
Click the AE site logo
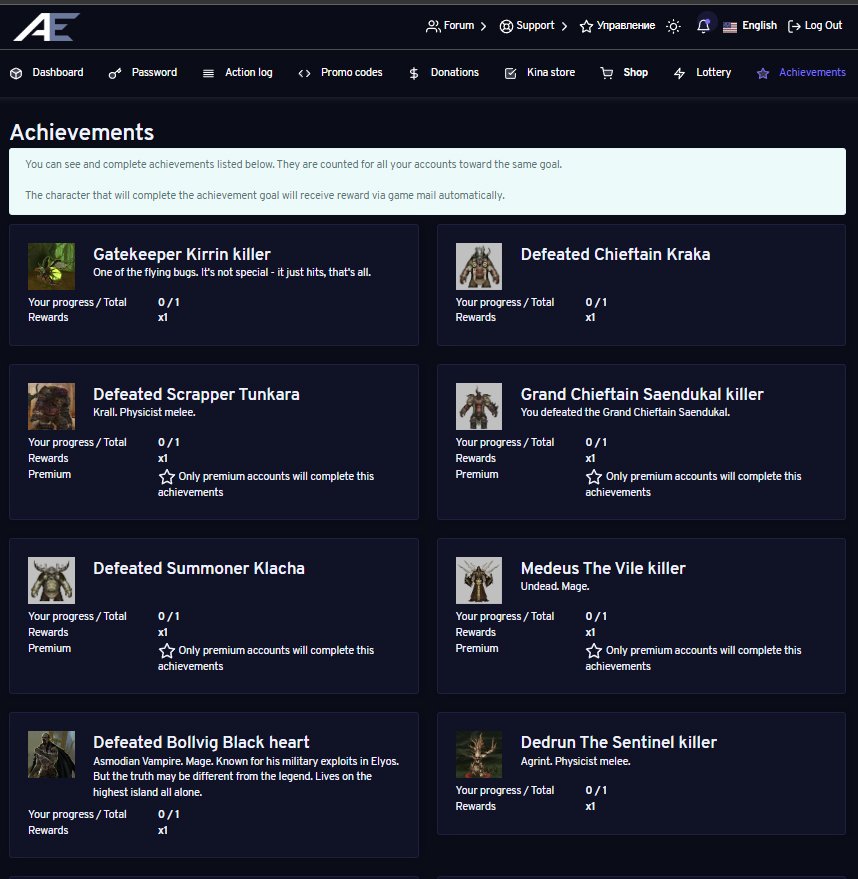[x=45, y=26]
